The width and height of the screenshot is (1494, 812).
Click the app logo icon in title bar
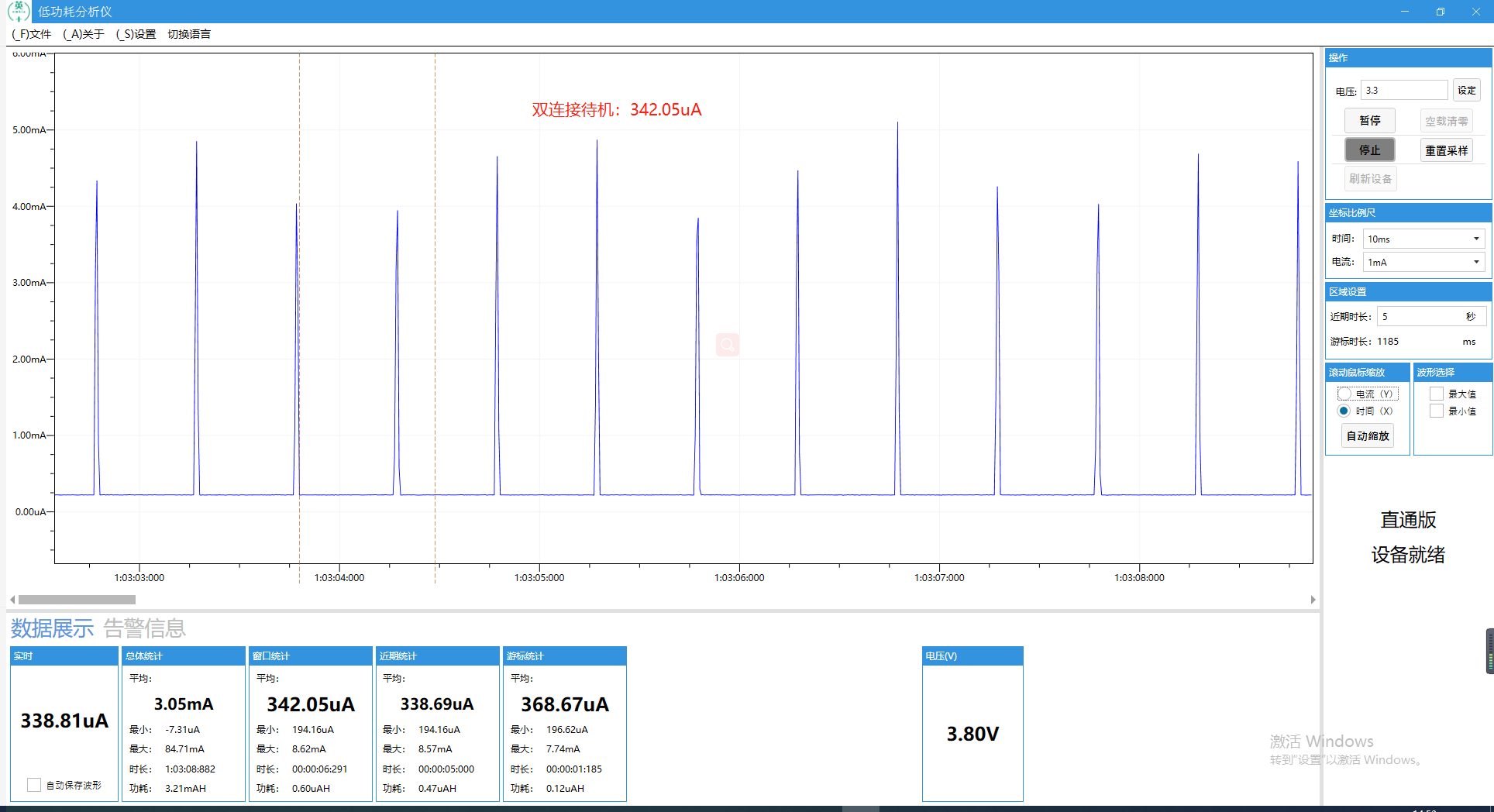coord(18,11)
